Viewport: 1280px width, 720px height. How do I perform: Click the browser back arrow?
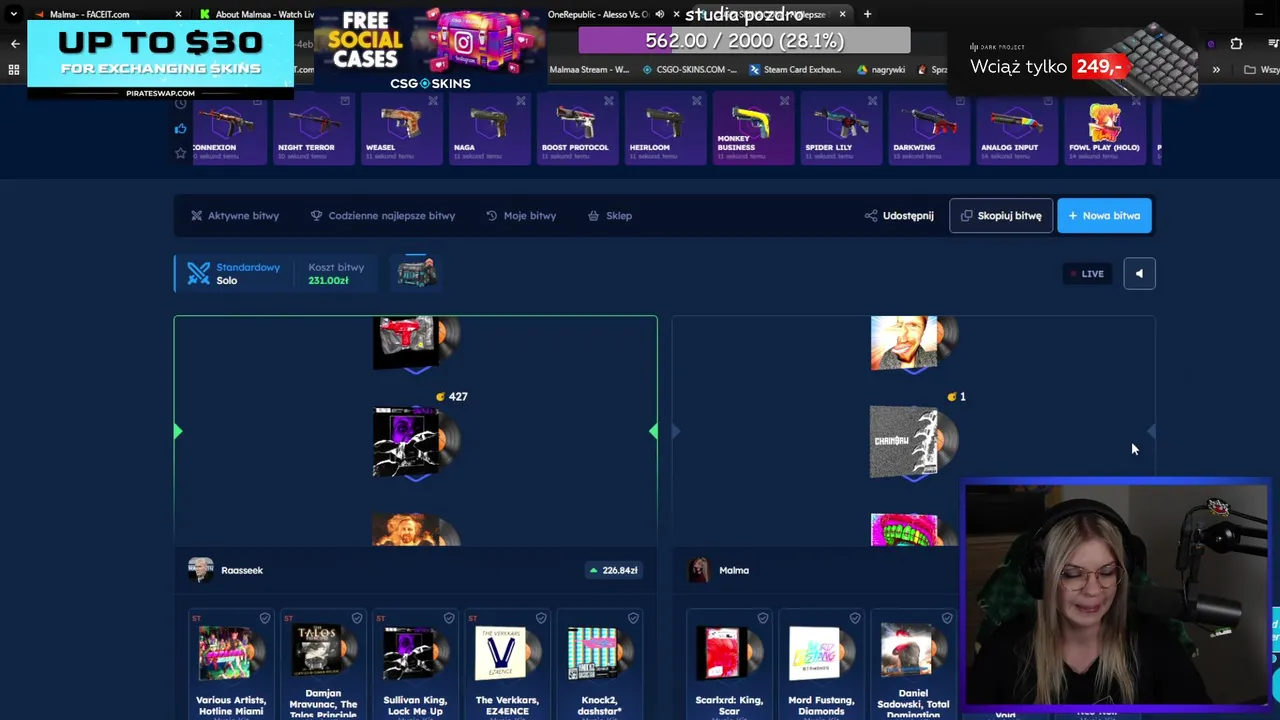click(15, 44)
